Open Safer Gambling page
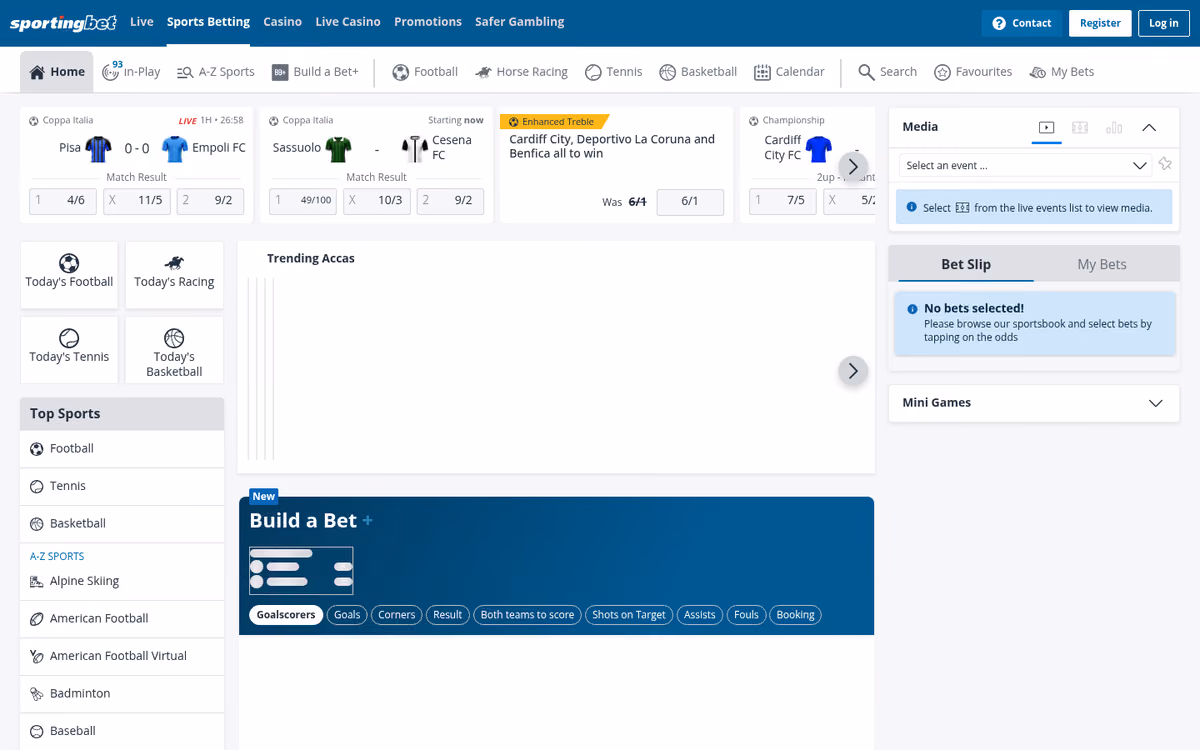This screenshot has height=750, width=1200. tap(519, 22)
